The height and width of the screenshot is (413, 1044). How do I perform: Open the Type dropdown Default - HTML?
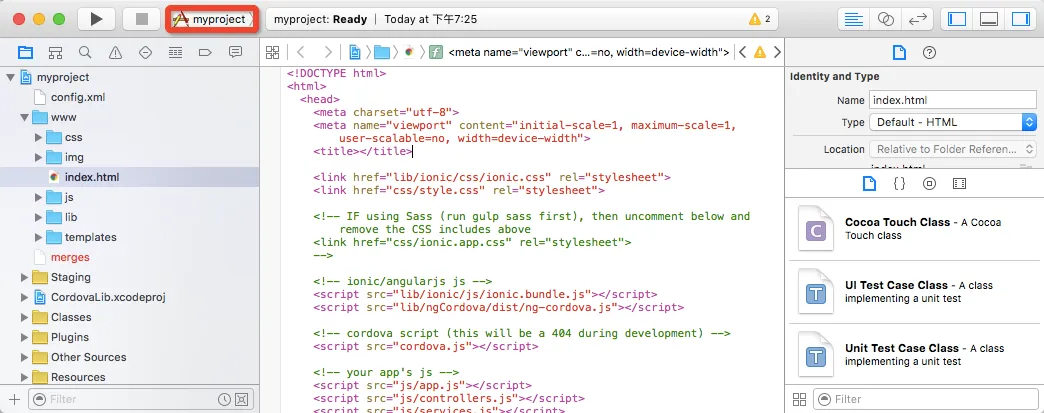tap(953, 122)
